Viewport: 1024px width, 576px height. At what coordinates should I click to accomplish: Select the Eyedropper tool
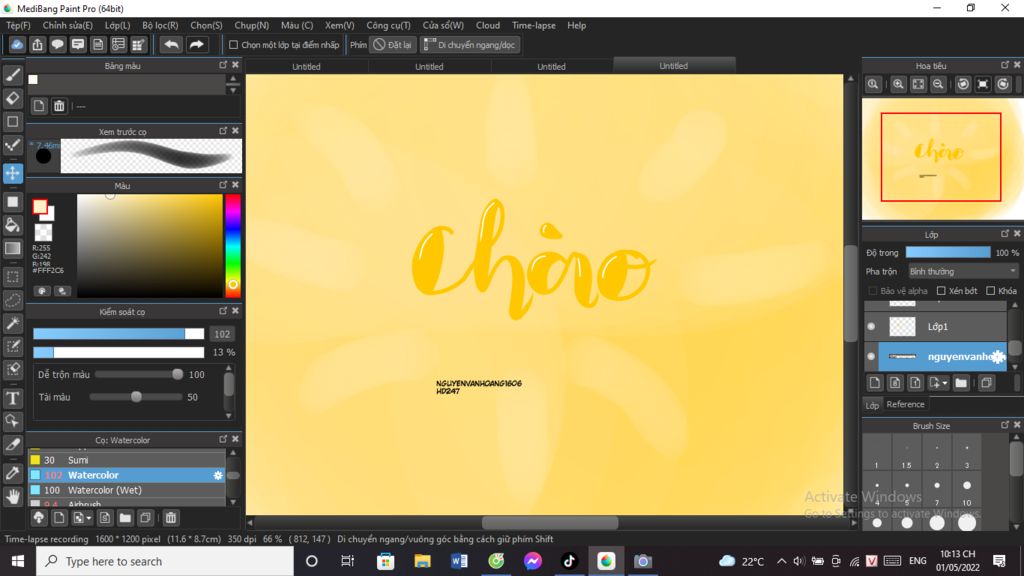click(12, 473)
